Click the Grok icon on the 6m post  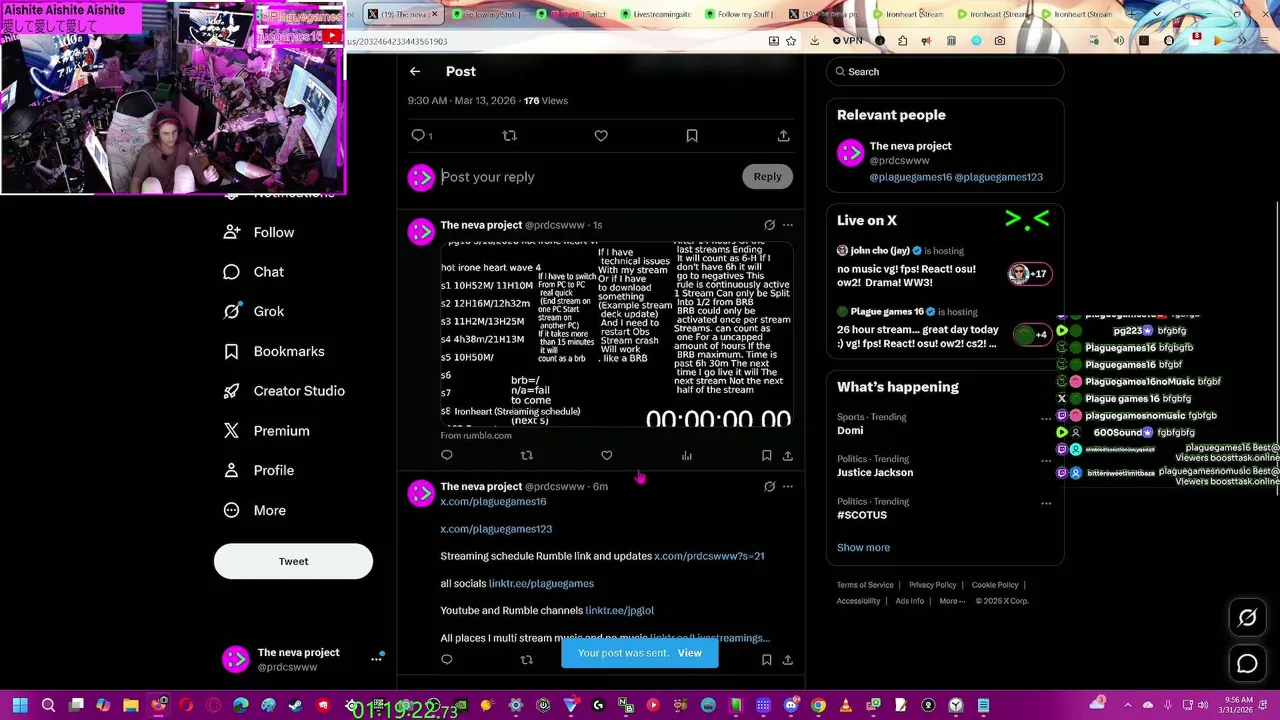coord(769,487)
